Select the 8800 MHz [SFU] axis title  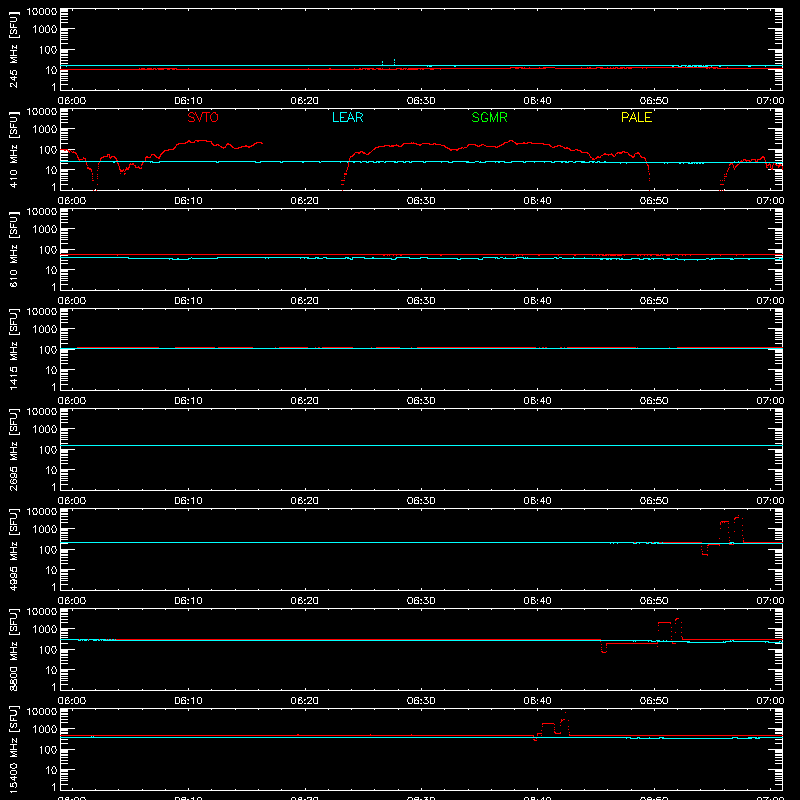click(13, 649)
